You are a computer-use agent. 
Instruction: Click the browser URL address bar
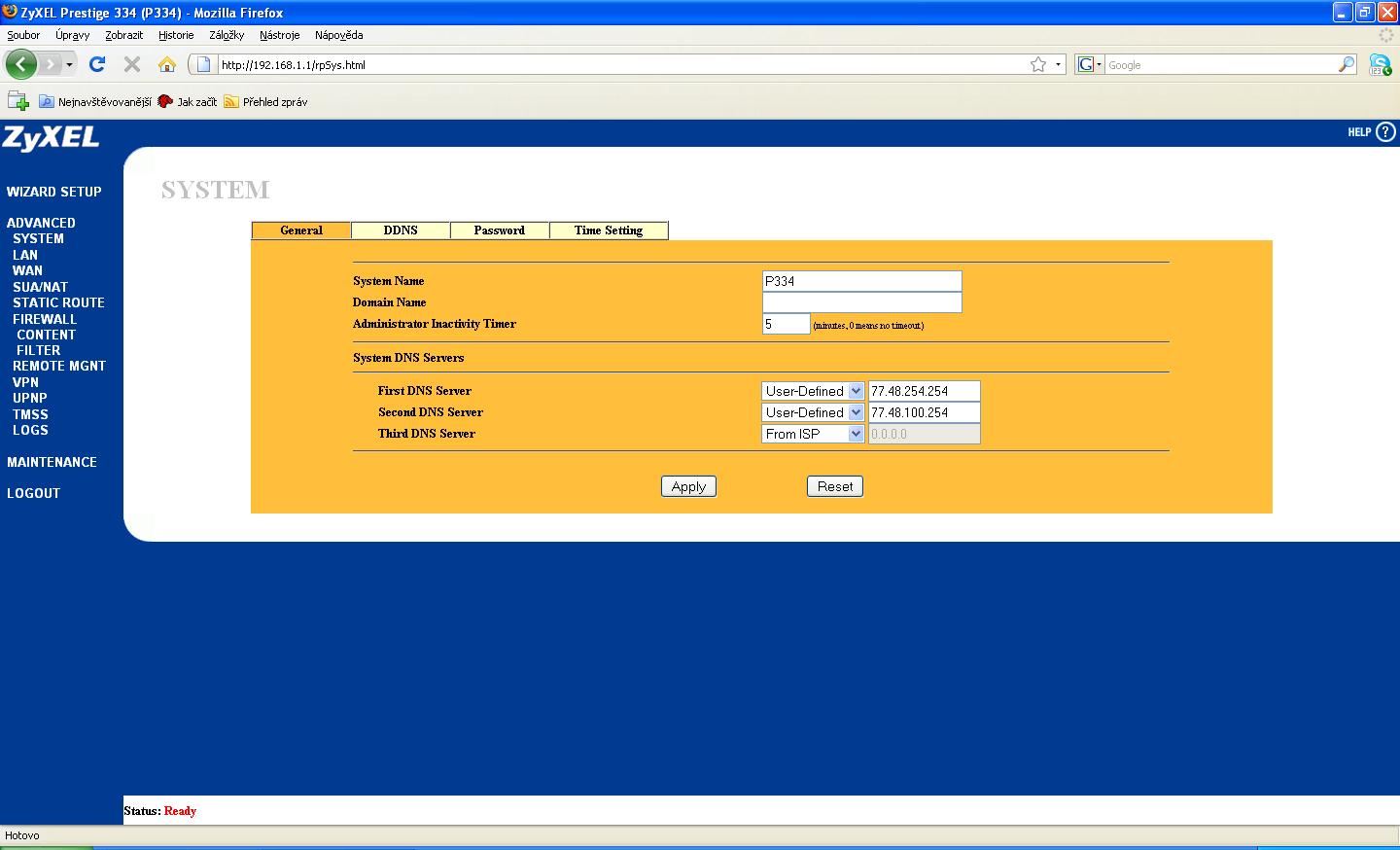pos(622,65)
